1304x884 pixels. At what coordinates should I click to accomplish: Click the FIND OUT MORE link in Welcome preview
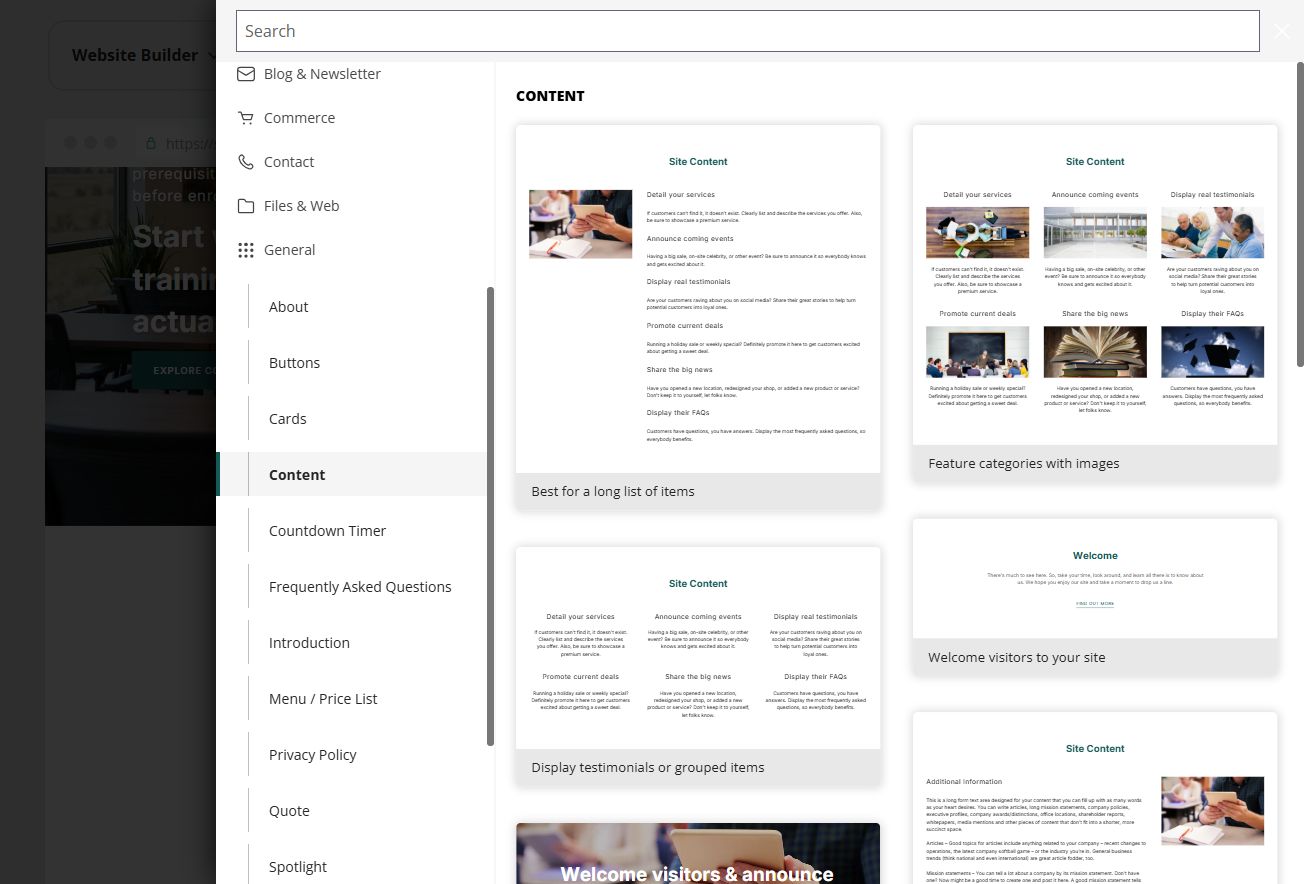(x=1095, y=604)
